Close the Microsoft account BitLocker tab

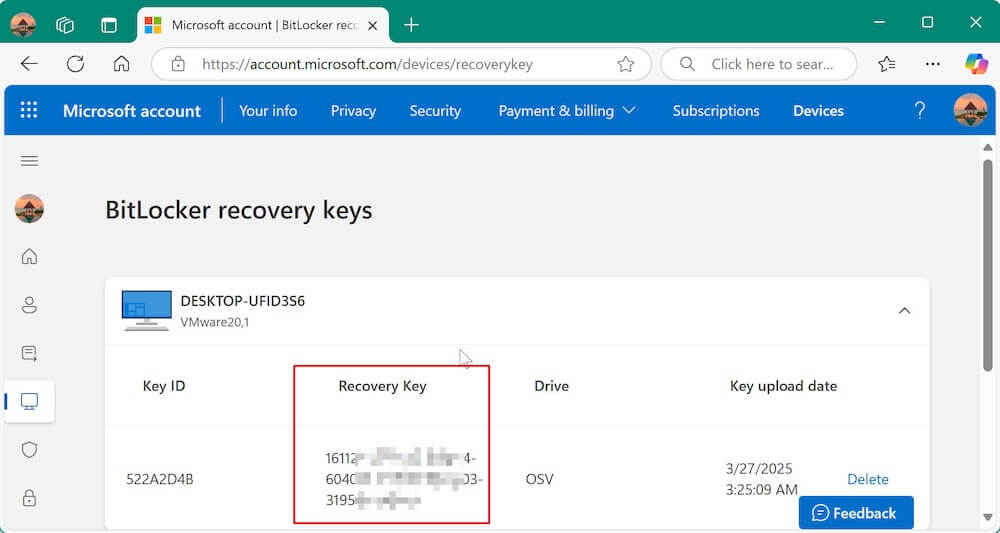point(373,26)
